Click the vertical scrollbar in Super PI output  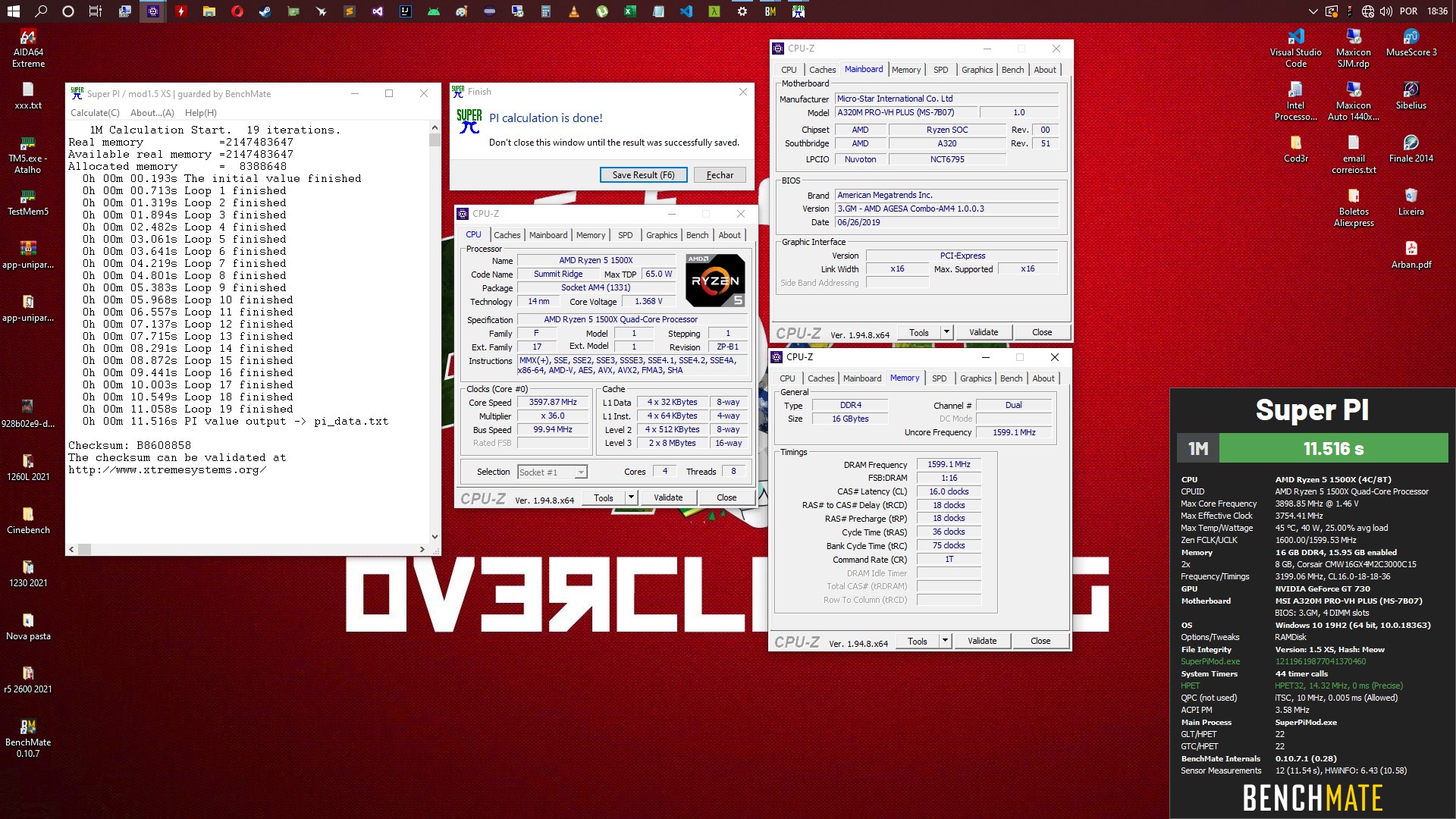(435, 331)
